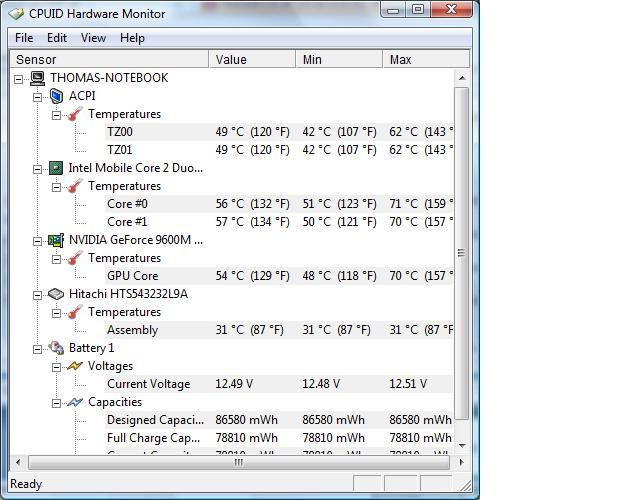Collapse the Capacities node
The height and width of the screenshot is (500, 640).
coord(56,403)
